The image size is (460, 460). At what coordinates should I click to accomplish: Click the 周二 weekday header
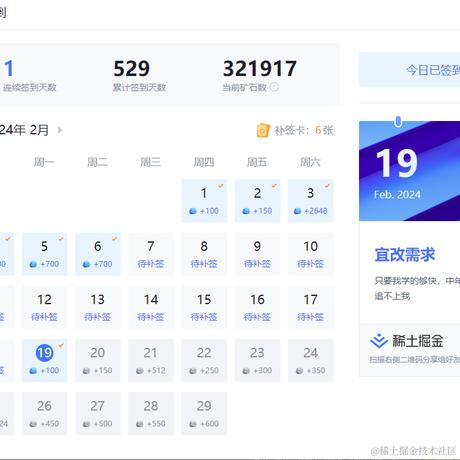click(97, 162)
